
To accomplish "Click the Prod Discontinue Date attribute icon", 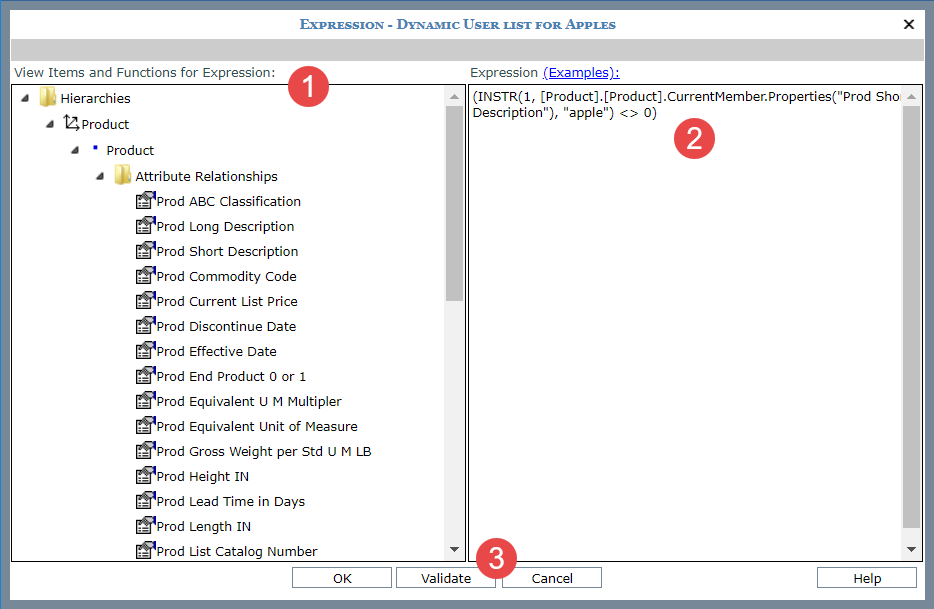I will [144, 326].
